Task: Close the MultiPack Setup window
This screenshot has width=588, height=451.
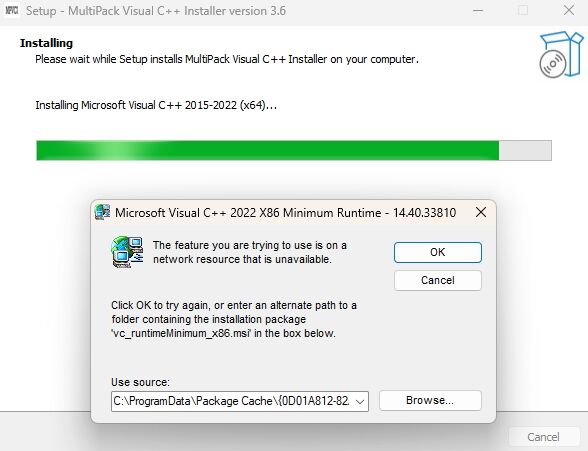Action: (568, 10)
